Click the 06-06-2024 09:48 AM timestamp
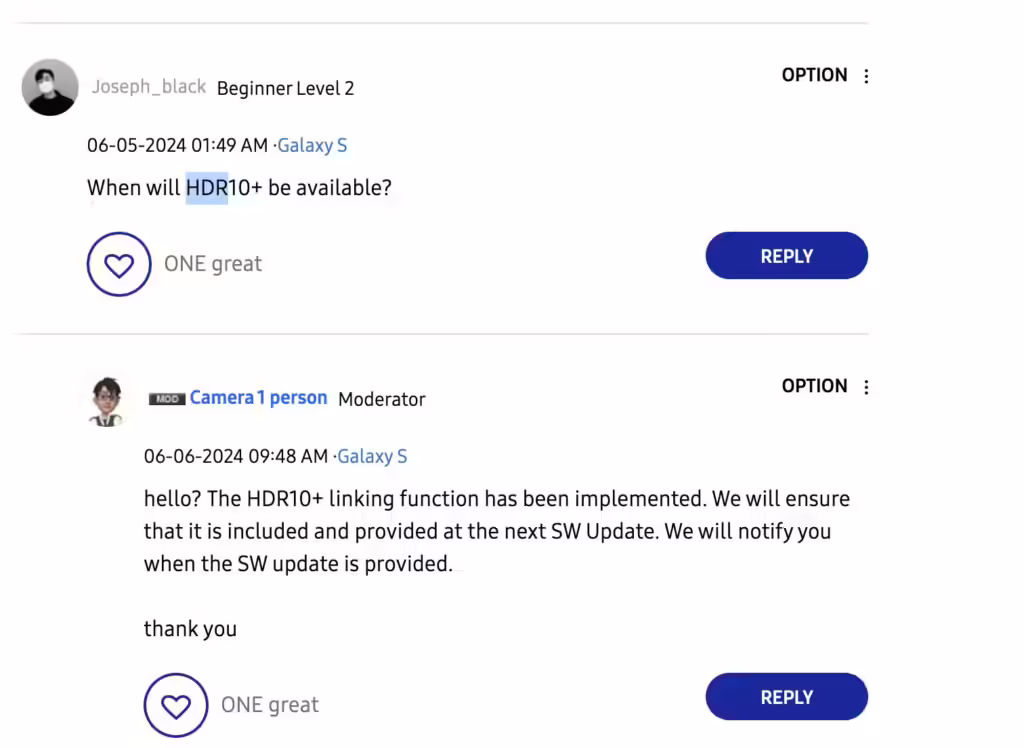Image resolution: width=1024 pixels, height=748 pixels. [236, 456]
